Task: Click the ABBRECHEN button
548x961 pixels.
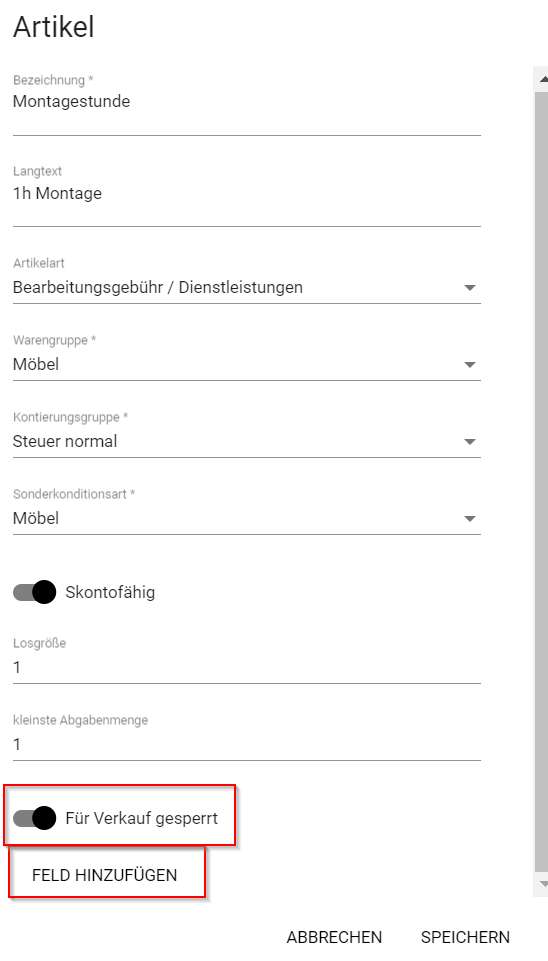Action: click(x=334, y=937)
